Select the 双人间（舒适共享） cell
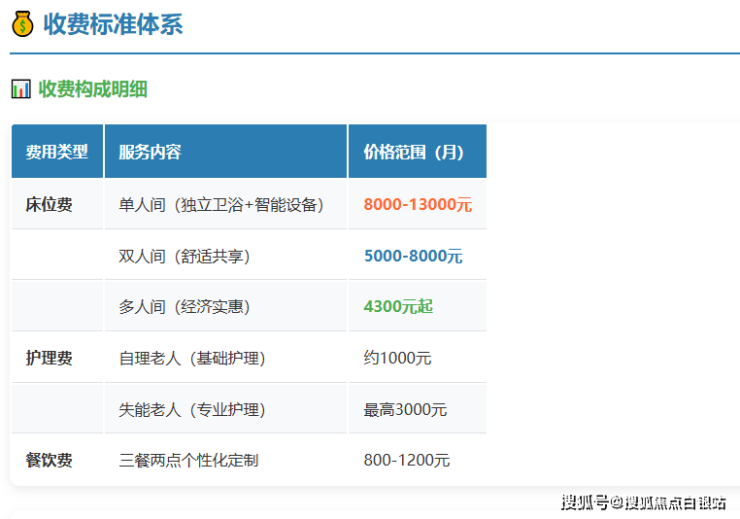This screenshot has height=519, width=740. (x=185, y=256)
